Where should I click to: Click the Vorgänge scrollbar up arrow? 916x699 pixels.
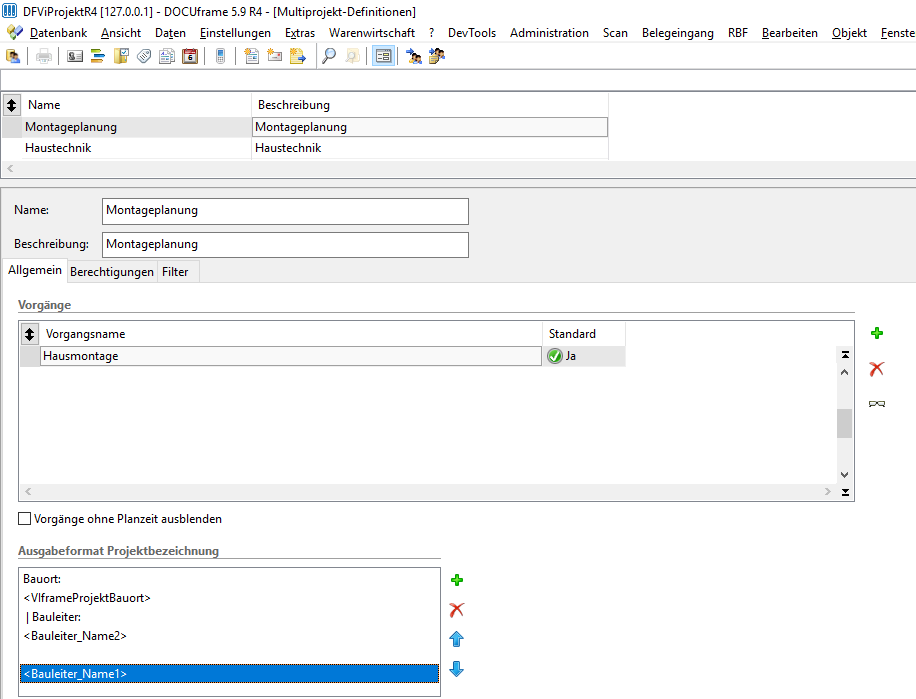844,372
